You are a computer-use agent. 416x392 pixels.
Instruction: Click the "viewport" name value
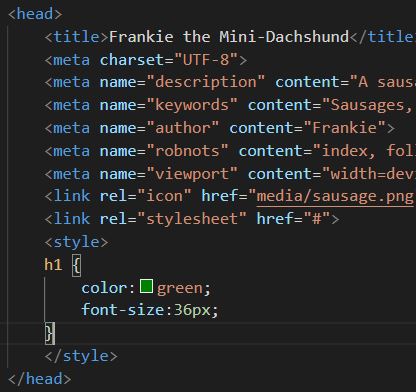coord(192,174)
